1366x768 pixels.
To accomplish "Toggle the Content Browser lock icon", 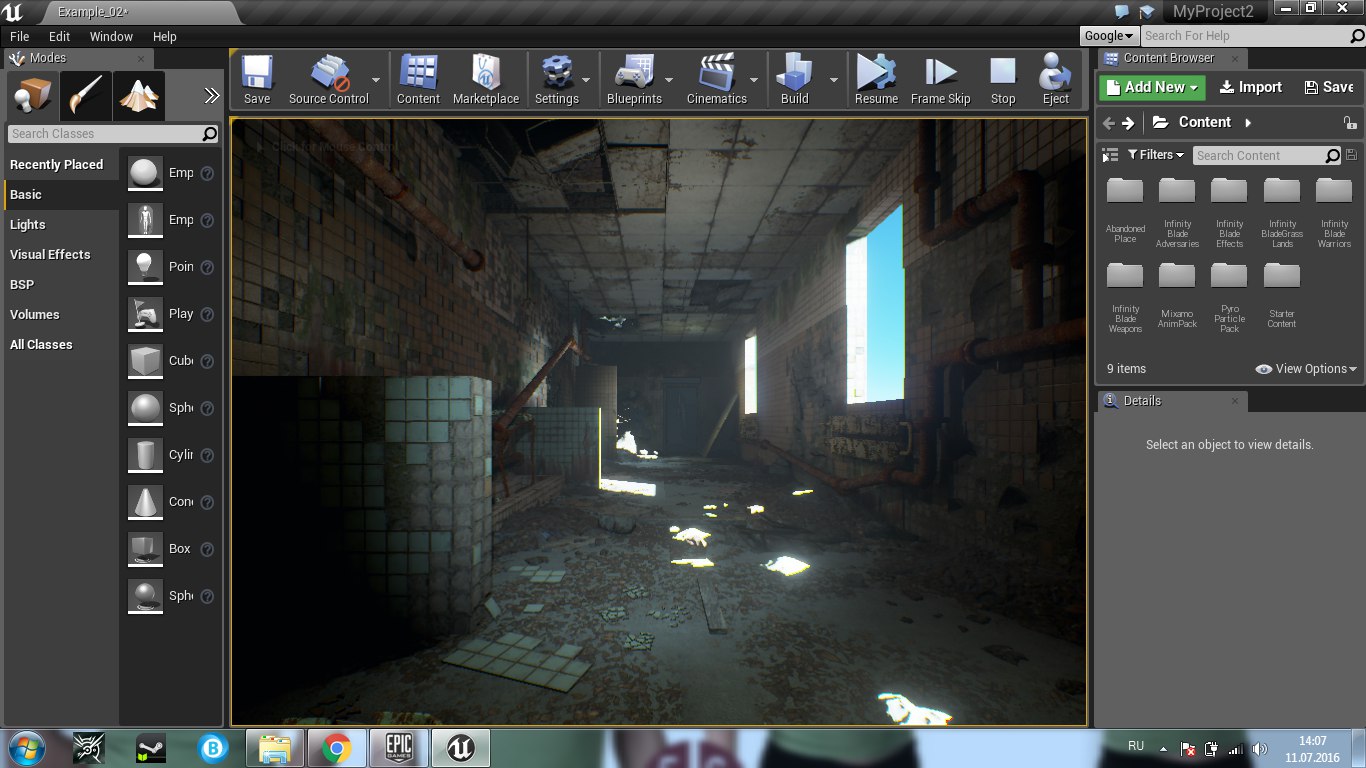I will pos(1350,123).
